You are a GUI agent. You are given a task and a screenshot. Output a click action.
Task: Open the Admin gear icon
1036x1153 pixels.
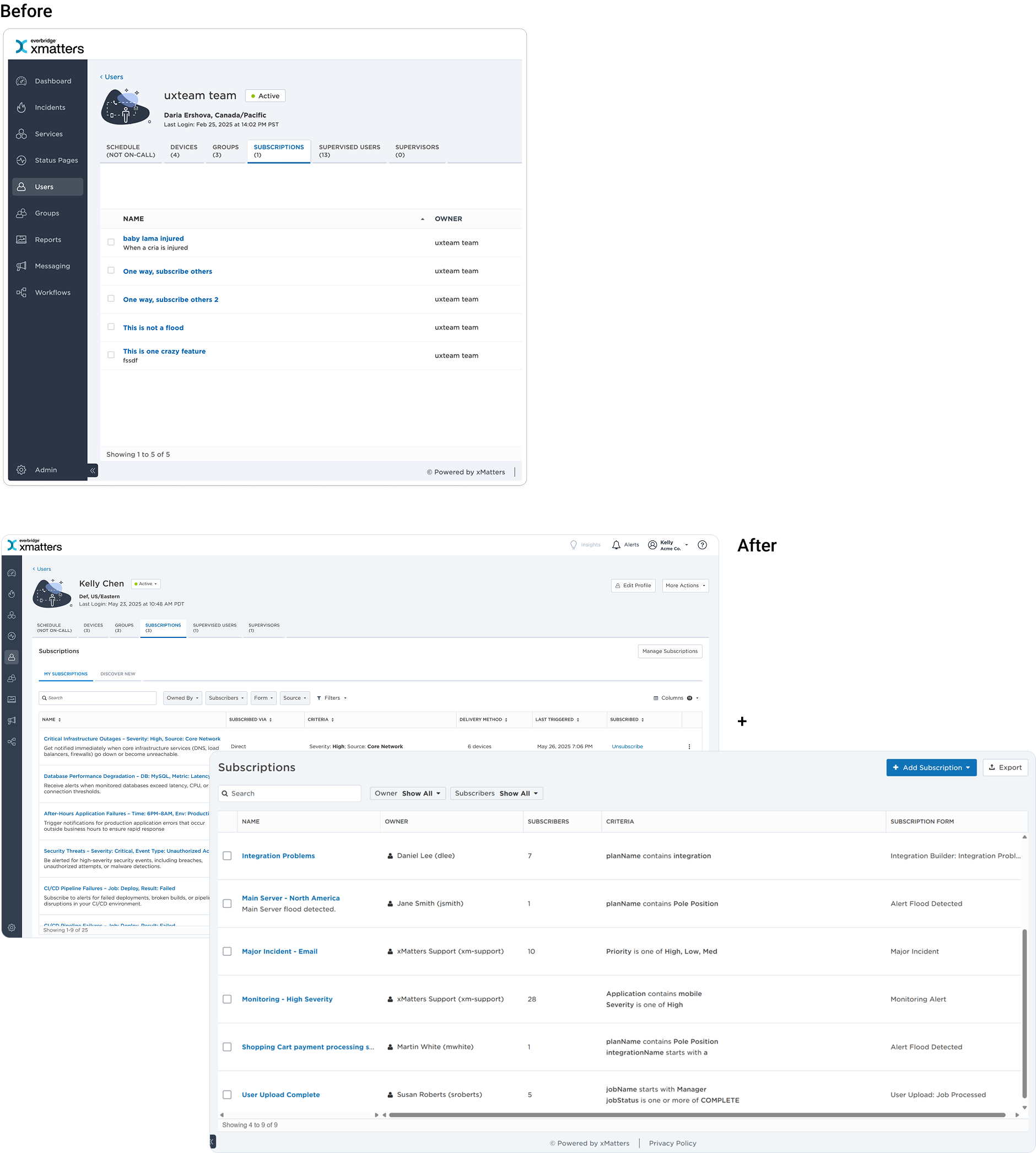(x=21, y=470)
